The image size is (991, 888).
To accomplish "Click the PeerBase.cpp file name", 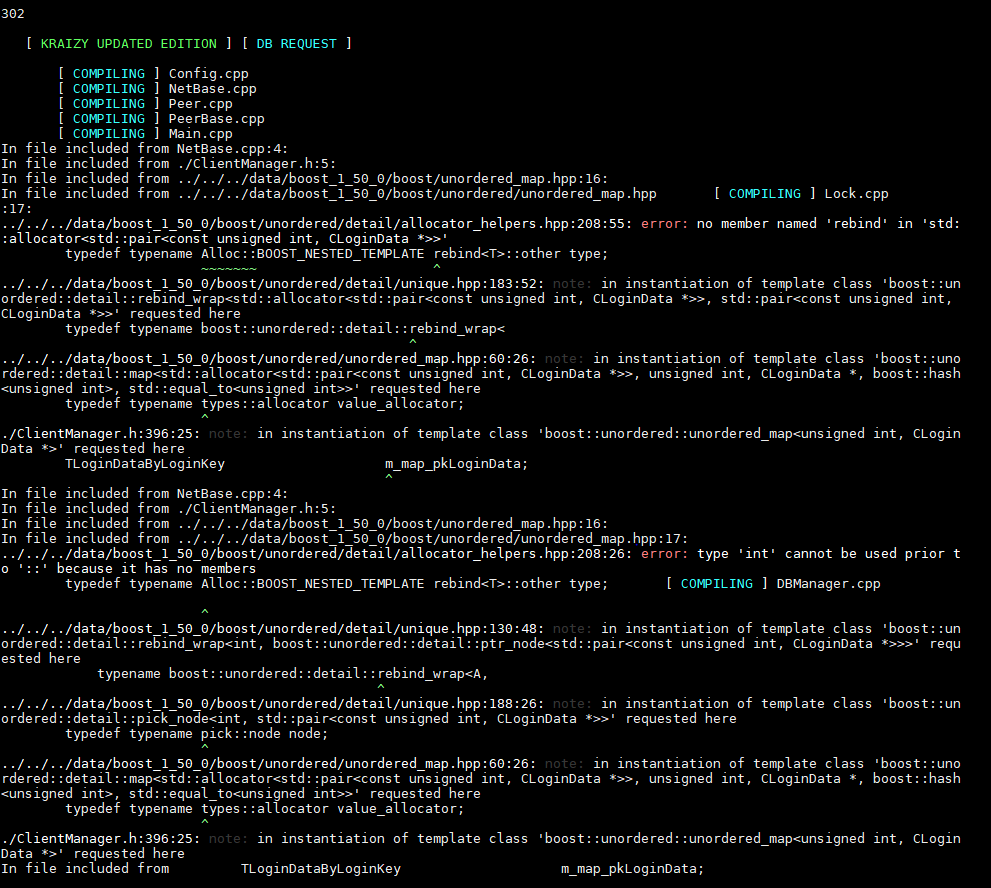I will click(213, 118).
